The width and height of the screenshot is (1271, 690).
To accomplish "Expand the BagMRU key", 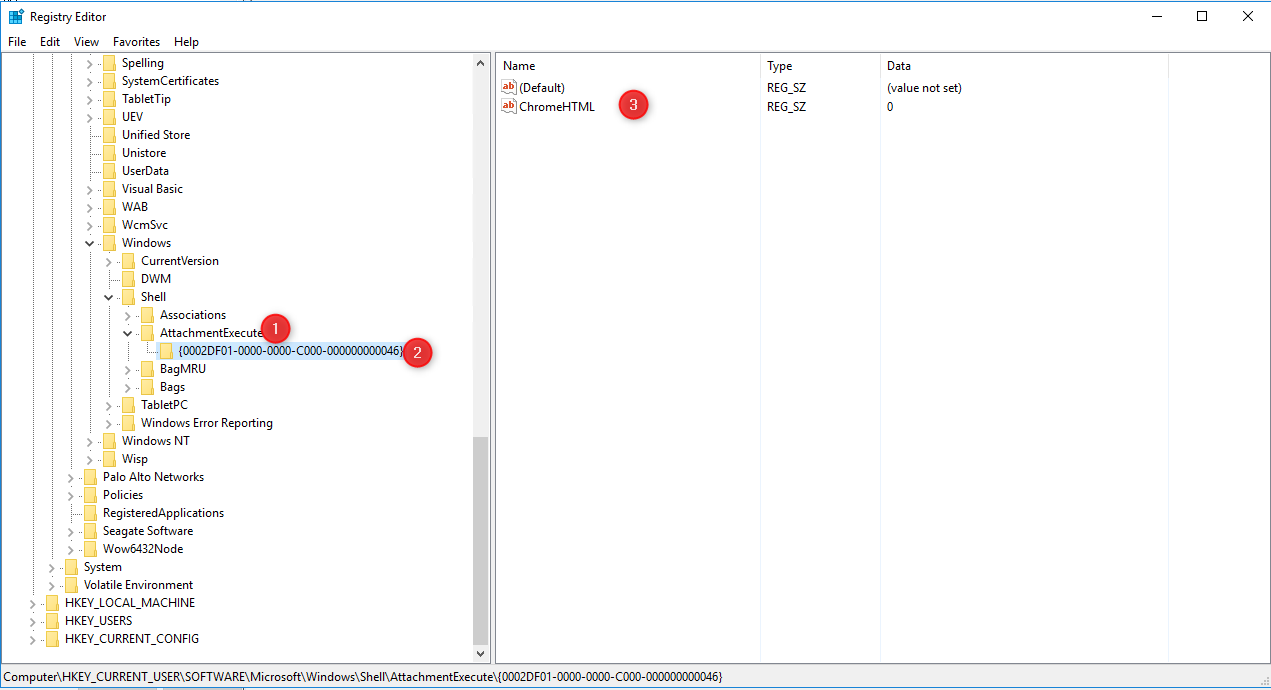I will click(x=128, y=369).
